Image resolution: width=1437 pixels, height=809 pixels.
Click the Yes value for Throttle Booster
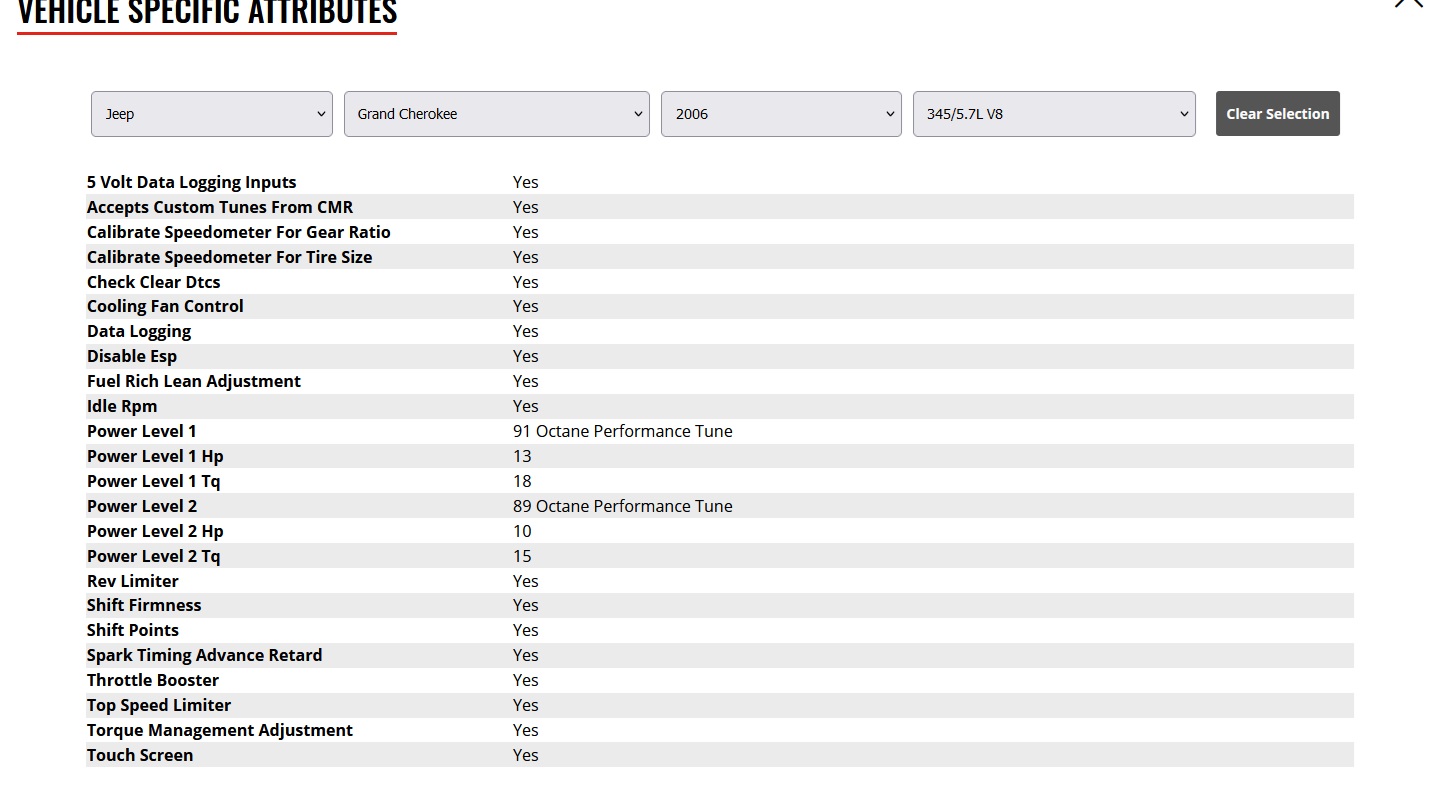[x=526, y=680]
